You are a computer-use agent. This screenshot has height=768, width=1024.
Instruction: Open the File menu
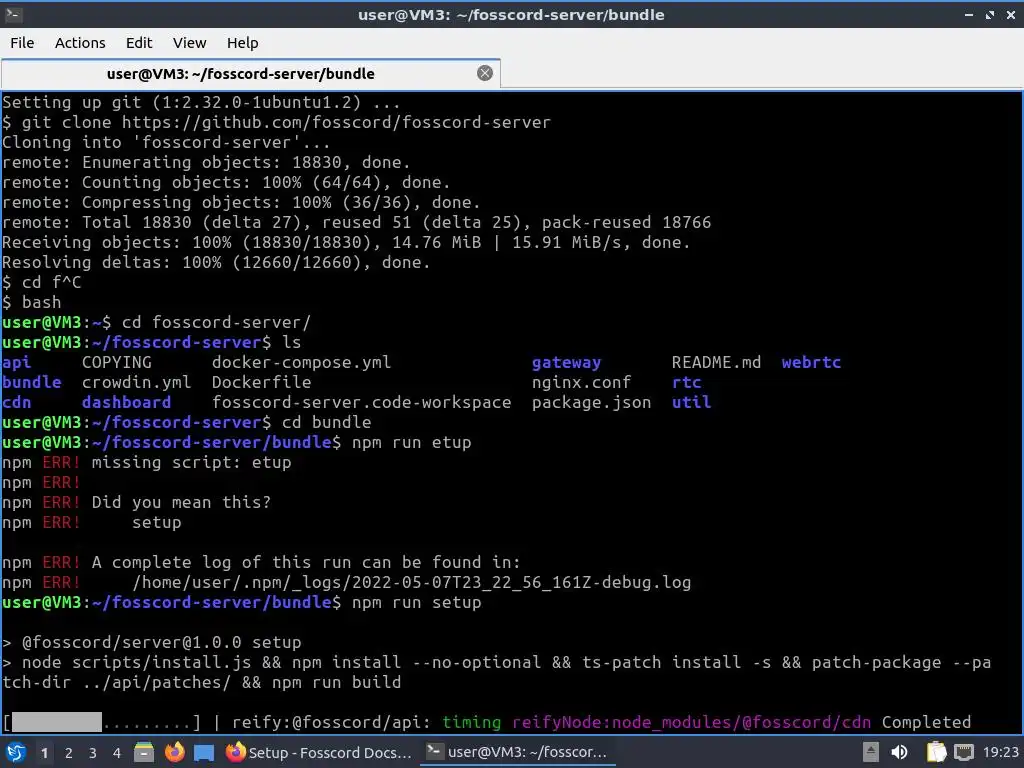point(22,43)
